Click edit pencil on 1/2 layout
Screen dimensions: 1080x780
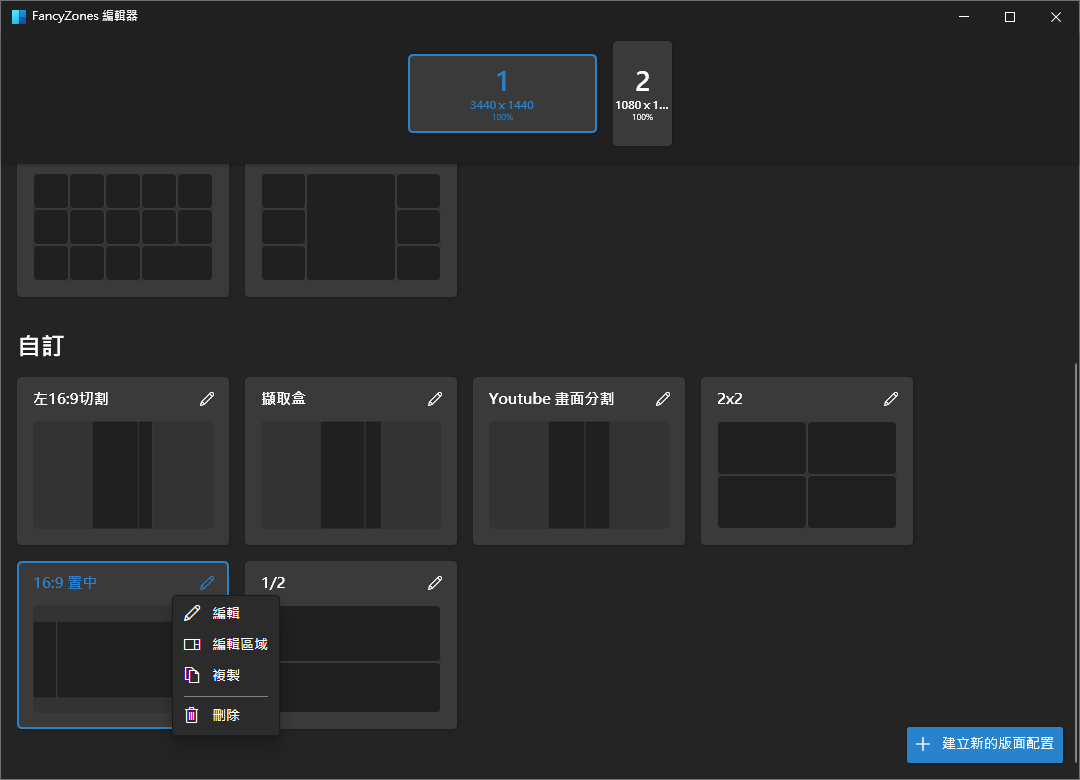pyautogui.click(x=435, y=583)
